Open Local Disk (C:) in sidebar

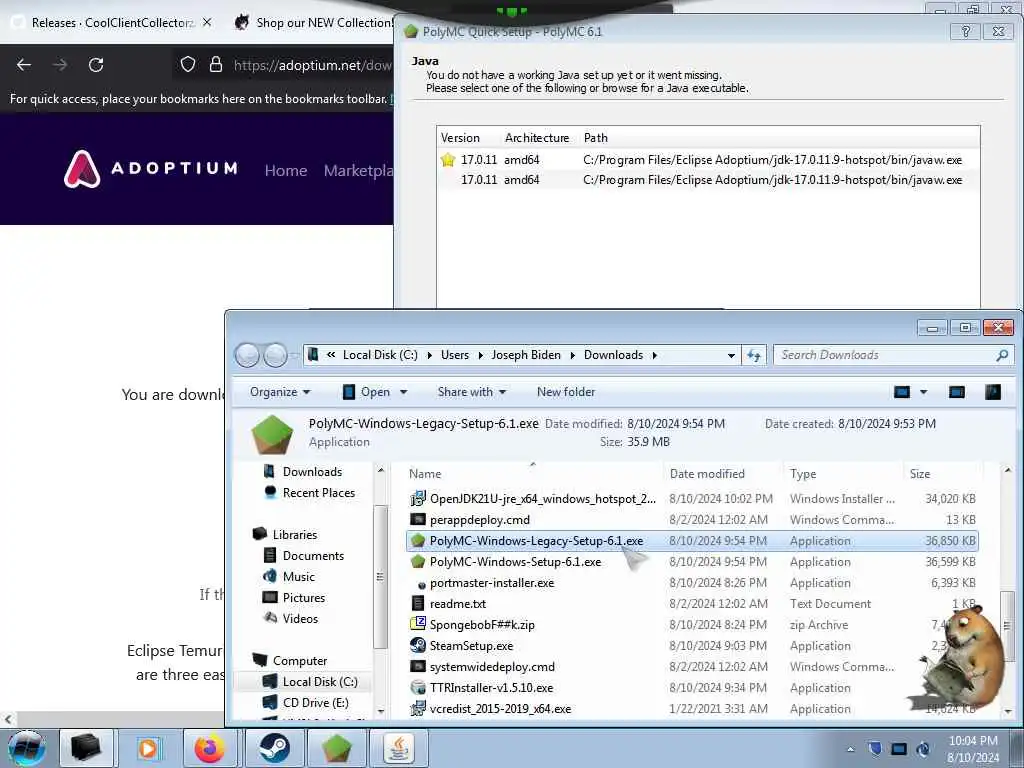click(311, 682)
